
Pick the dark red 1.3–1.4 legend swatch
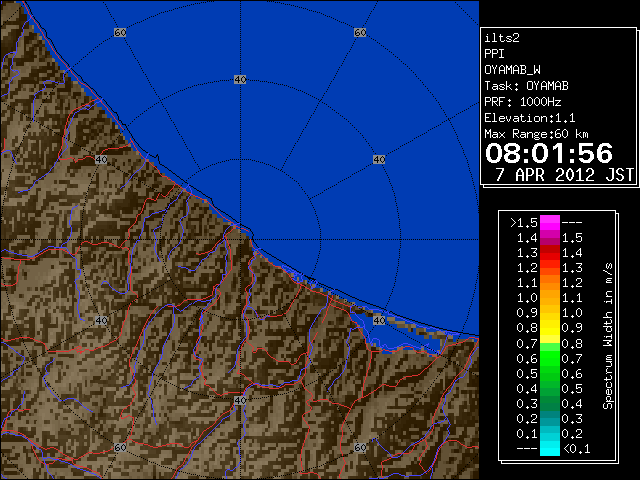coord(550,253)
